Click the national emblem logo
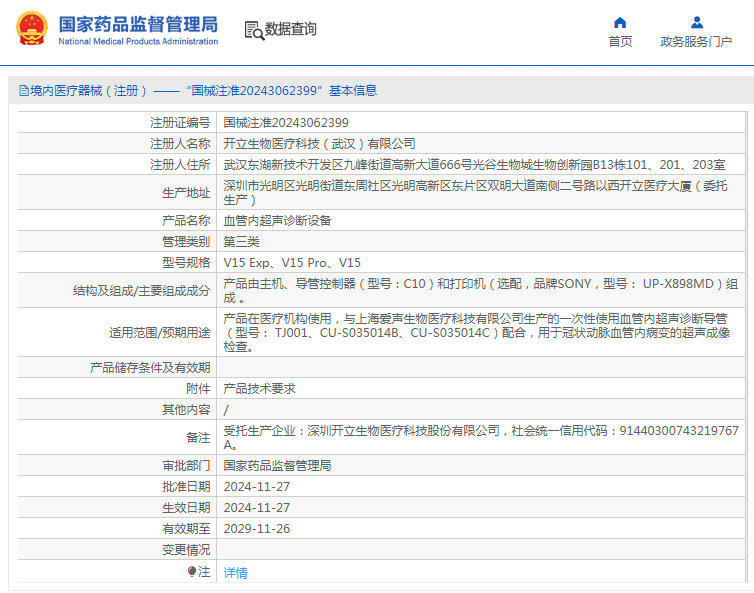 point(32,28)
